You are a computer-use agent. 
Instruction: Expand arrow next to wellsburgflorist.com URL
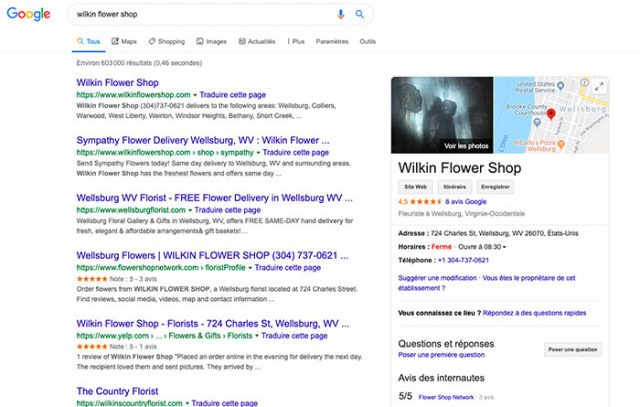point(190,210)
